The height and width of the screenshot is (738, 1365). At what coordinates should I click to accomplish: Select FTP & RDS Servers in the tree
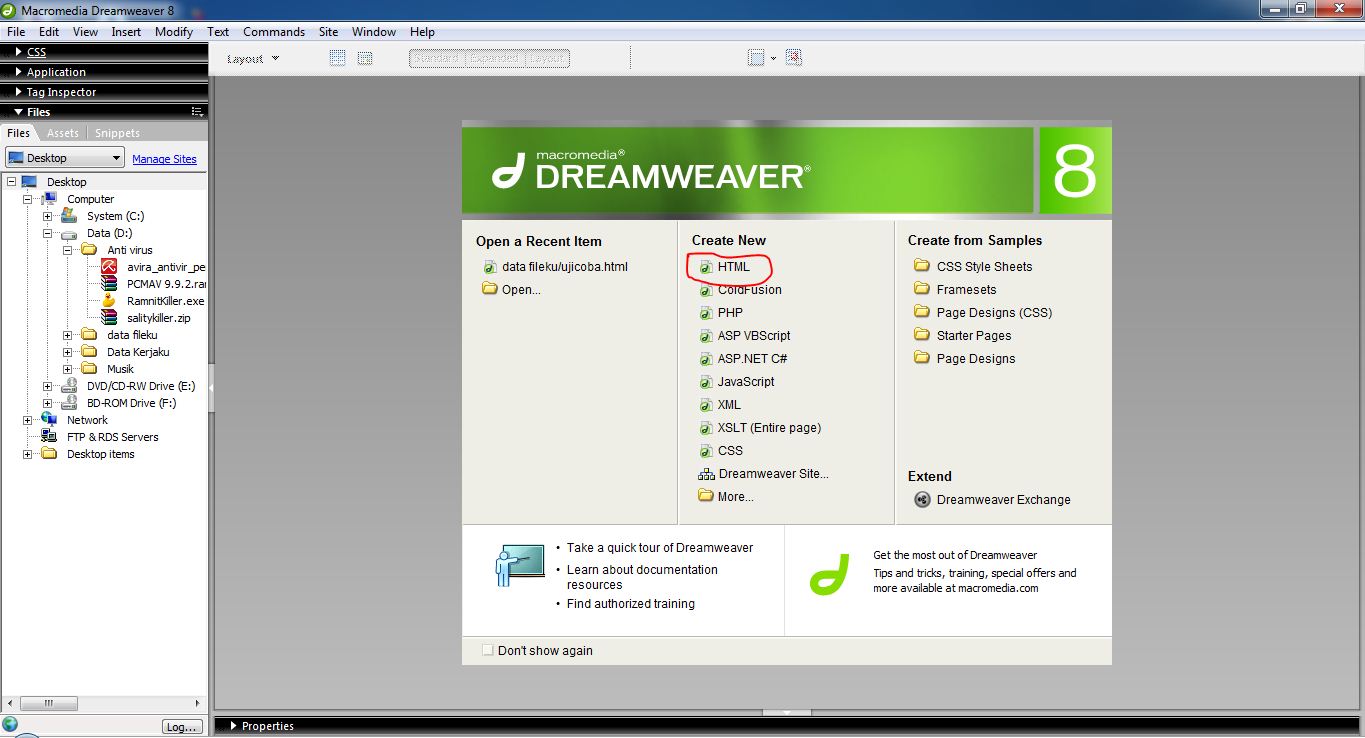[x=100, y=437]
